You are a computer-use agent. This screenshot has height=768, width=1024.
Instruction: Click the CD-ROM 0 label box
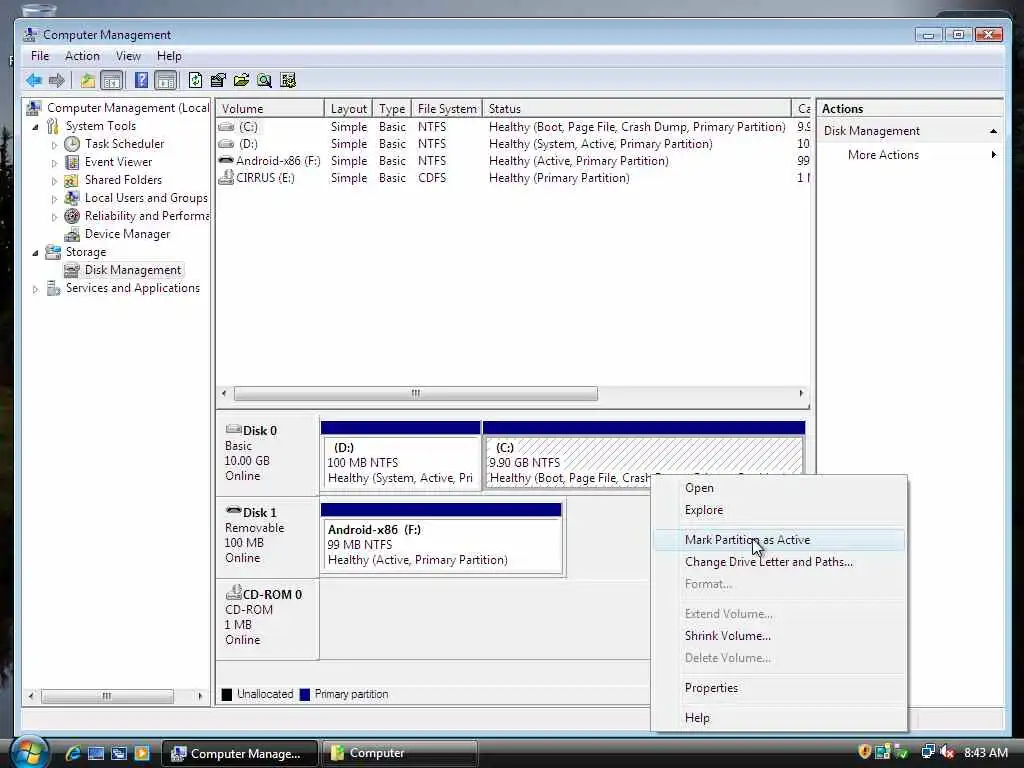click(268, 618)
